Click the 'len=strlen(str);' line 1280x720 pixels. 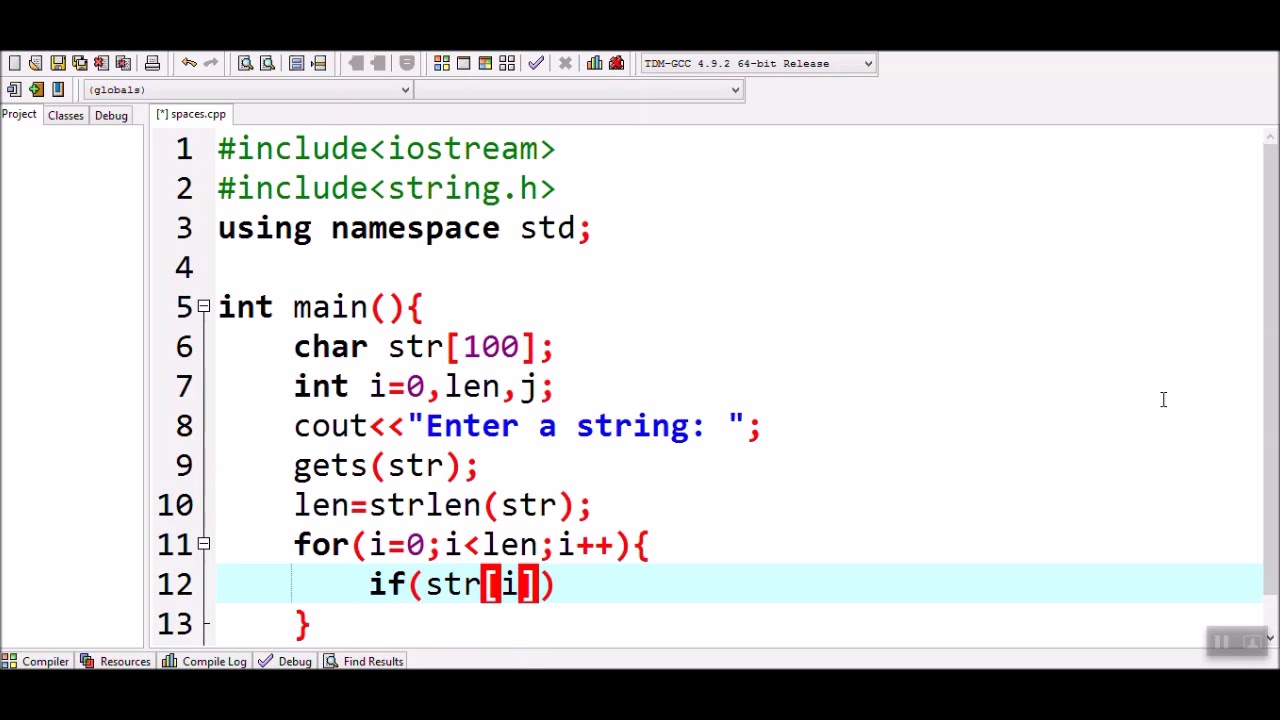[442, 505]
